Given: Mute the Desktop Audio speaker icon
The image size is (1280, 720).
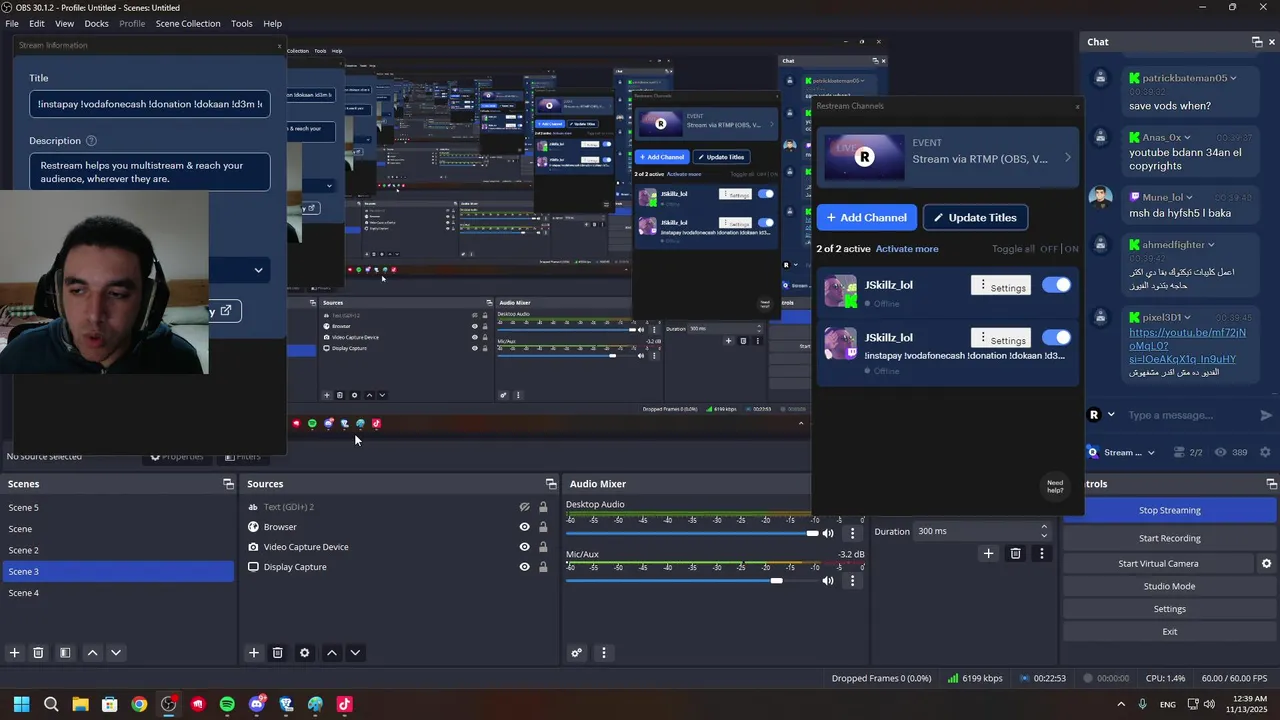Looking at the screenshot, I should coord(828,533).
